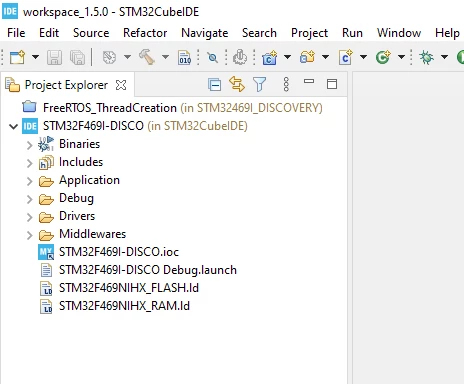Open the Source menu
This screenshot has height=384, width=464.
tap(91, 33)
